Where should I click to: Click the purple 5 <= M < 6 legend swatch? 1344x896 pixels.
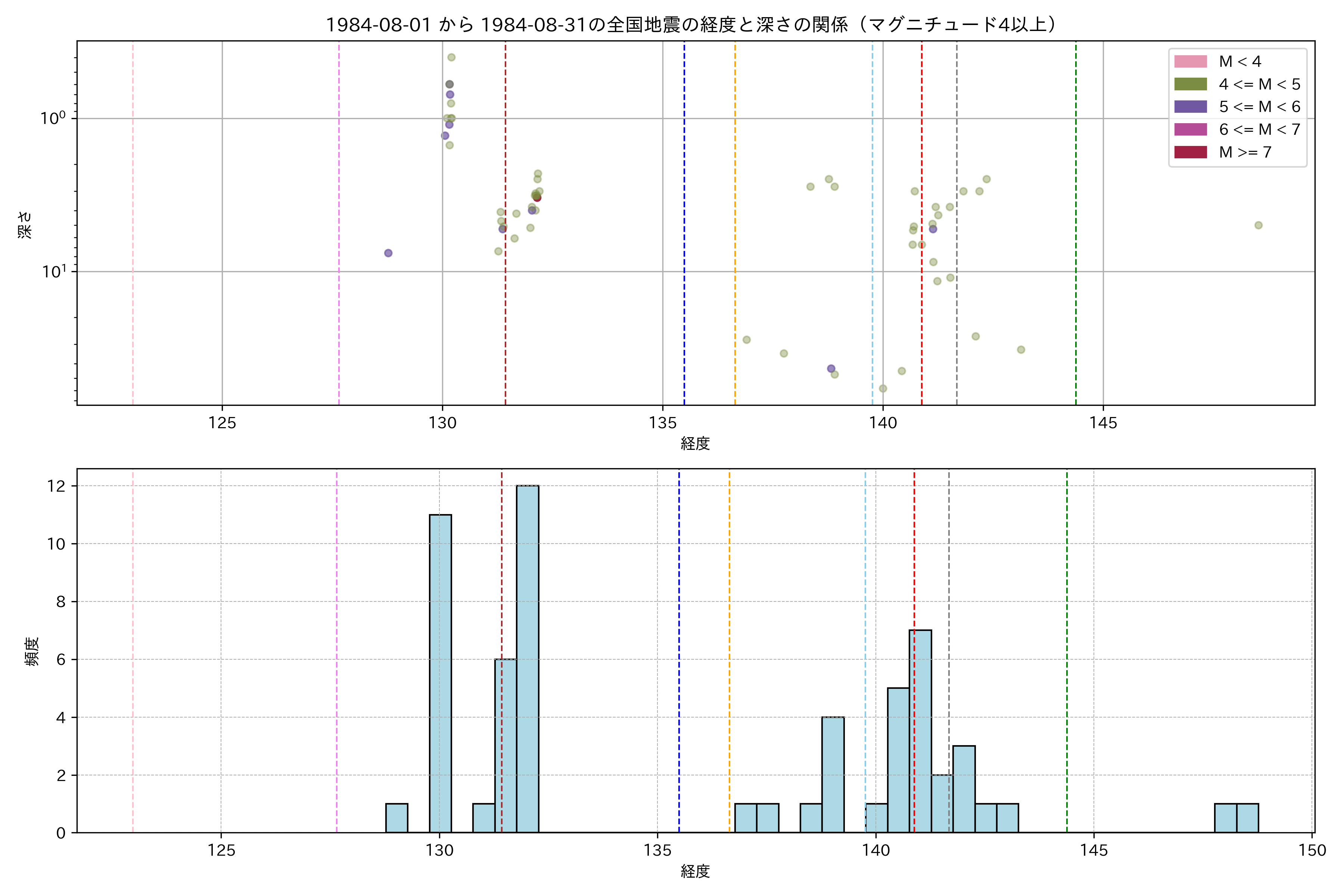(x=1190, y=107)
